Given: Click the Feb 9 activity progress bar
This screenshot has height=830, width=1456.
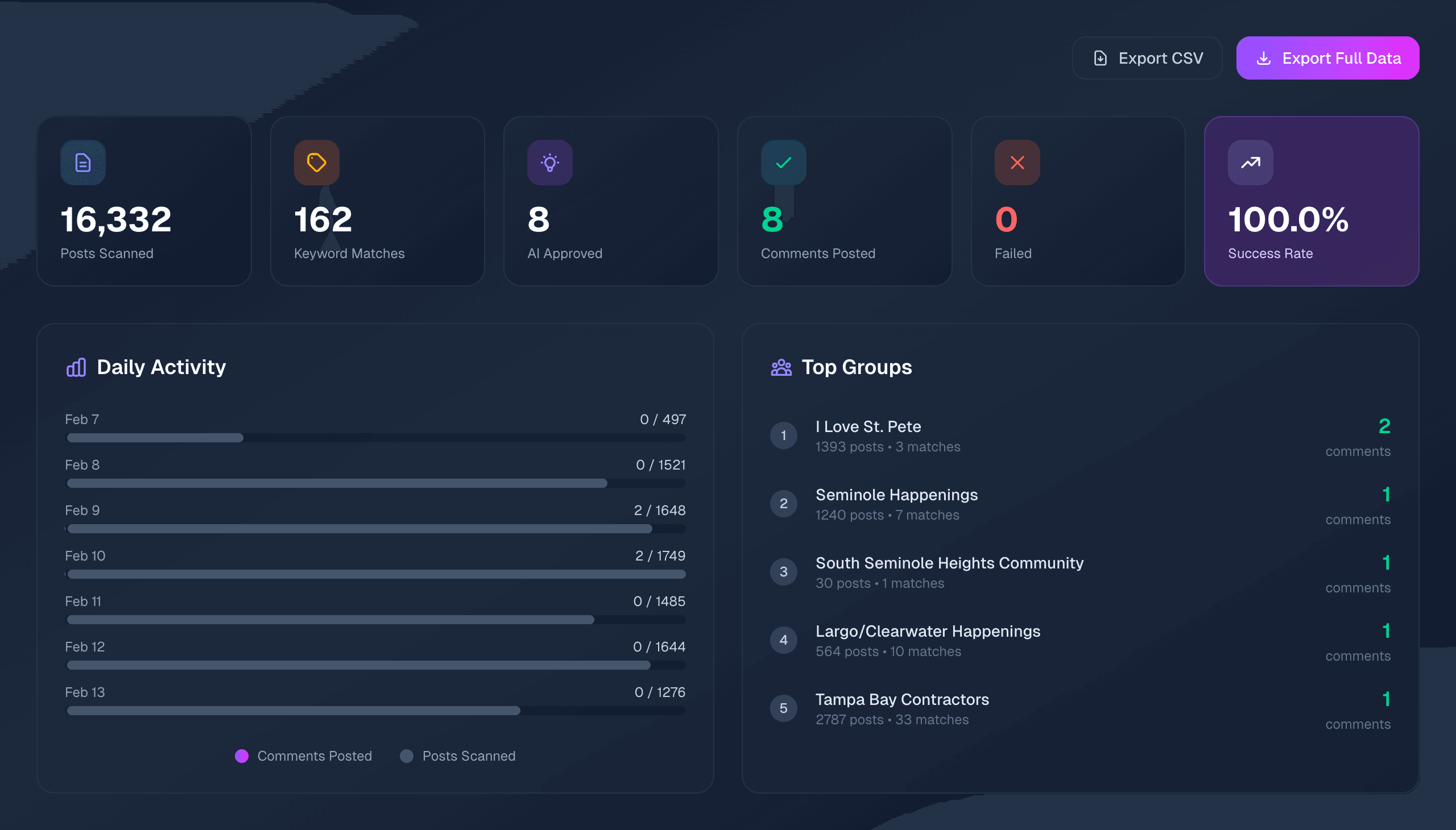Looking at the screenshot, I should point(377,529).
